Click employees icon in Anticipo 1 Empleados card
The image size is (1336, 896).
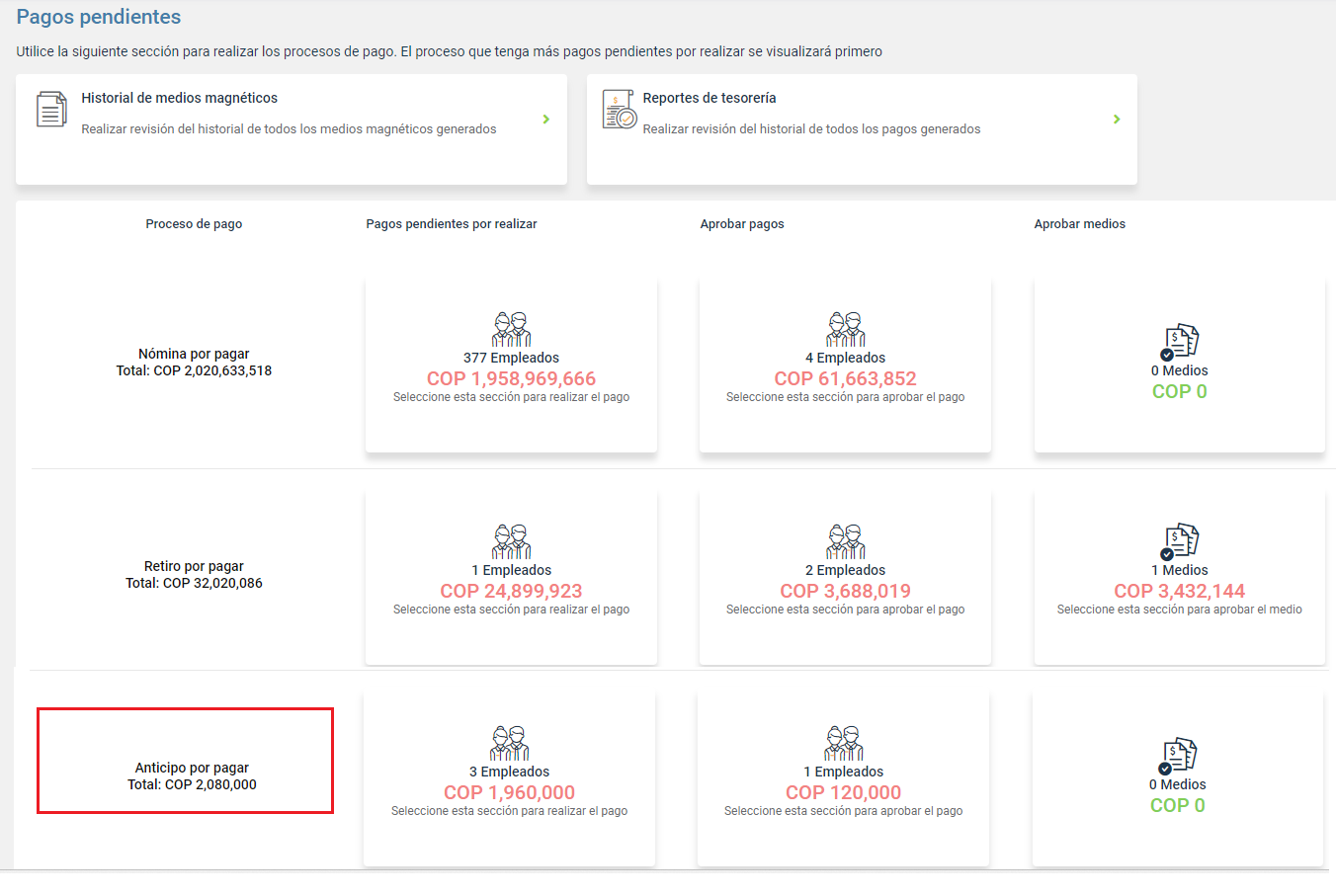coord(843,744)
